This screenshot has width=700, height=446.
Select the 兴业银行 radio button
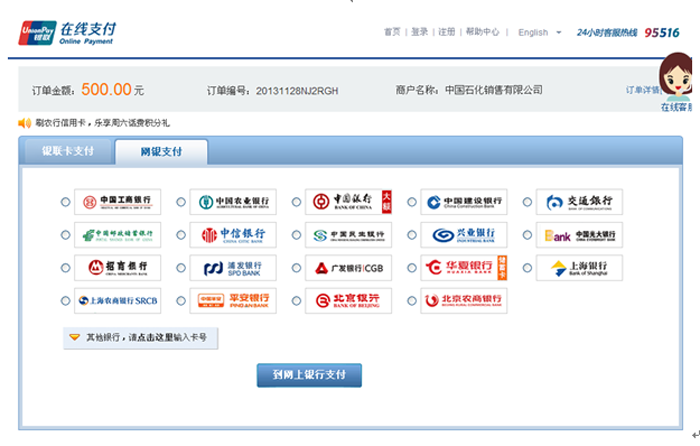coord(412,235)
